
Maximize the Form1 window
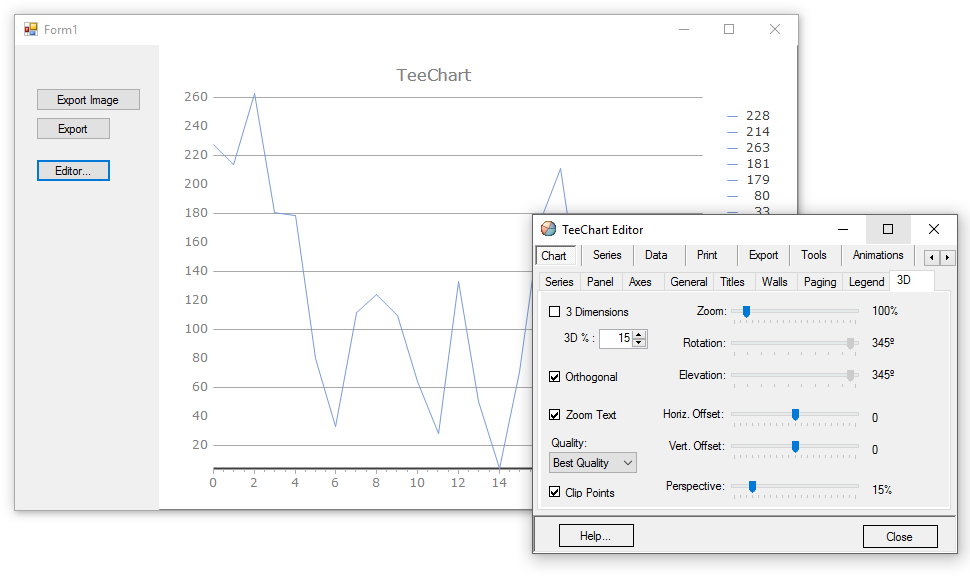[729, 29]
